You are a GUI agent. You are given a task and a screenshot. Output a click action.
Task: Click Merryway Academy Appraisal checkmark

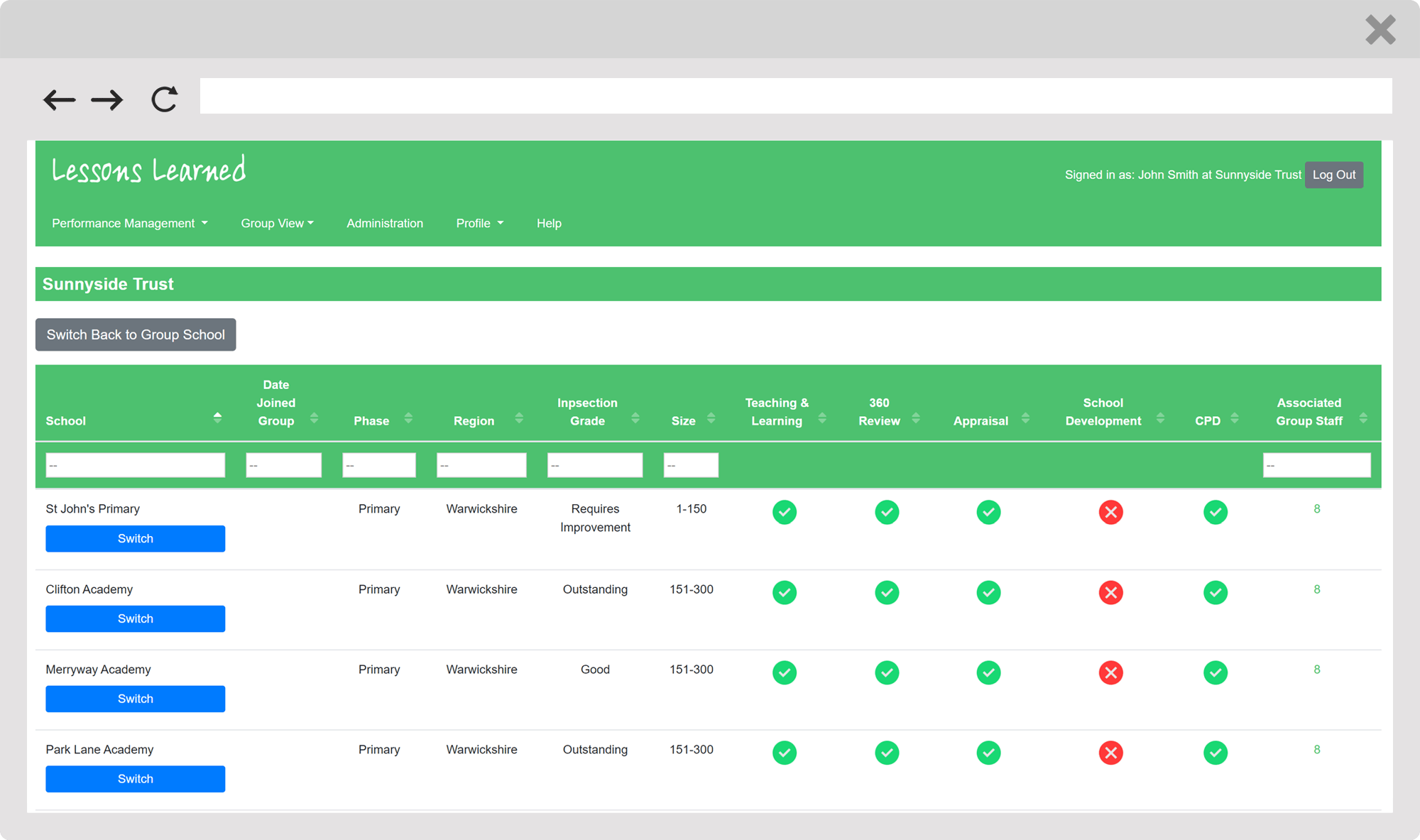pyautogui.click(x=988, y=672)
